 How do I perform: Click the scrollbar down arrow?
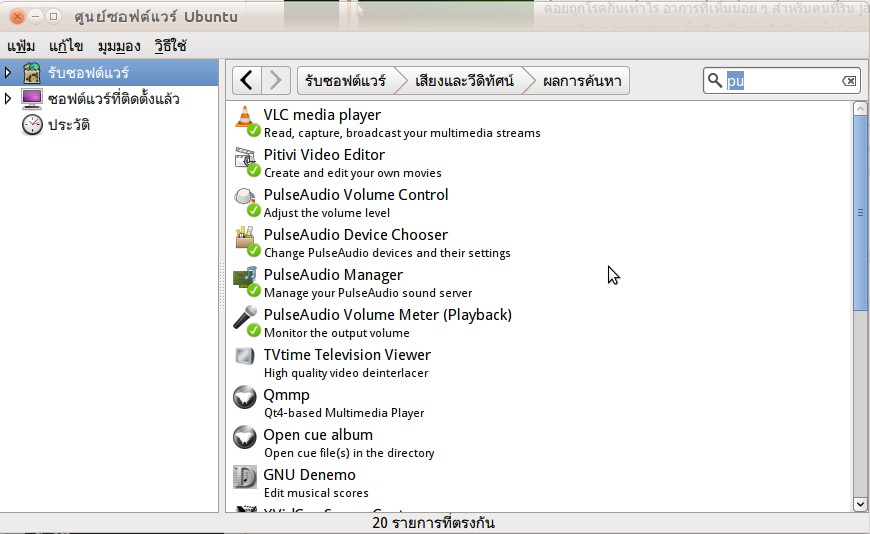[x=860, y=505]
